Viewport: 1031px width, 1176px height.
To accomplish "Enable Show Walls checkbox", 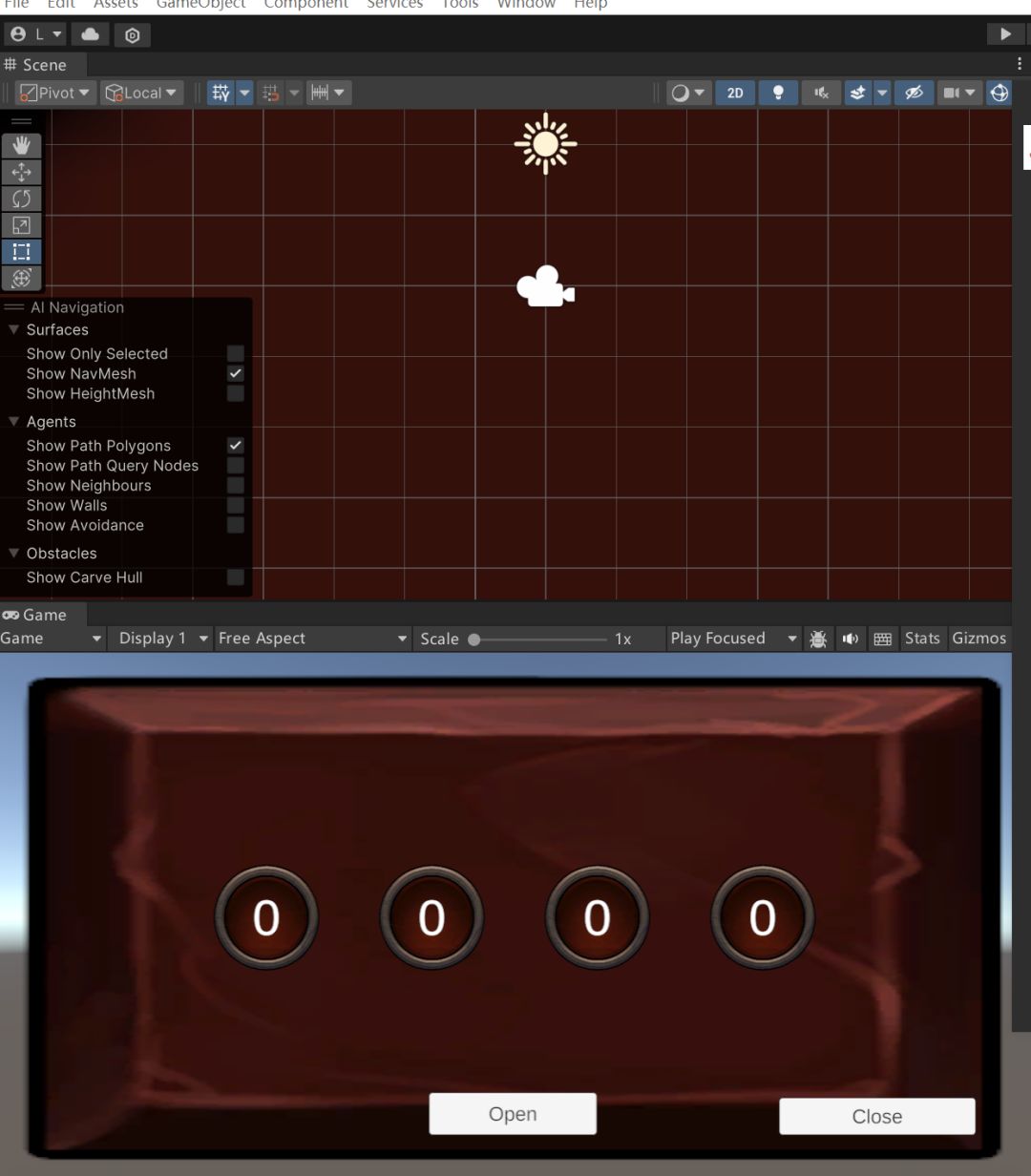I will (236, 505).
